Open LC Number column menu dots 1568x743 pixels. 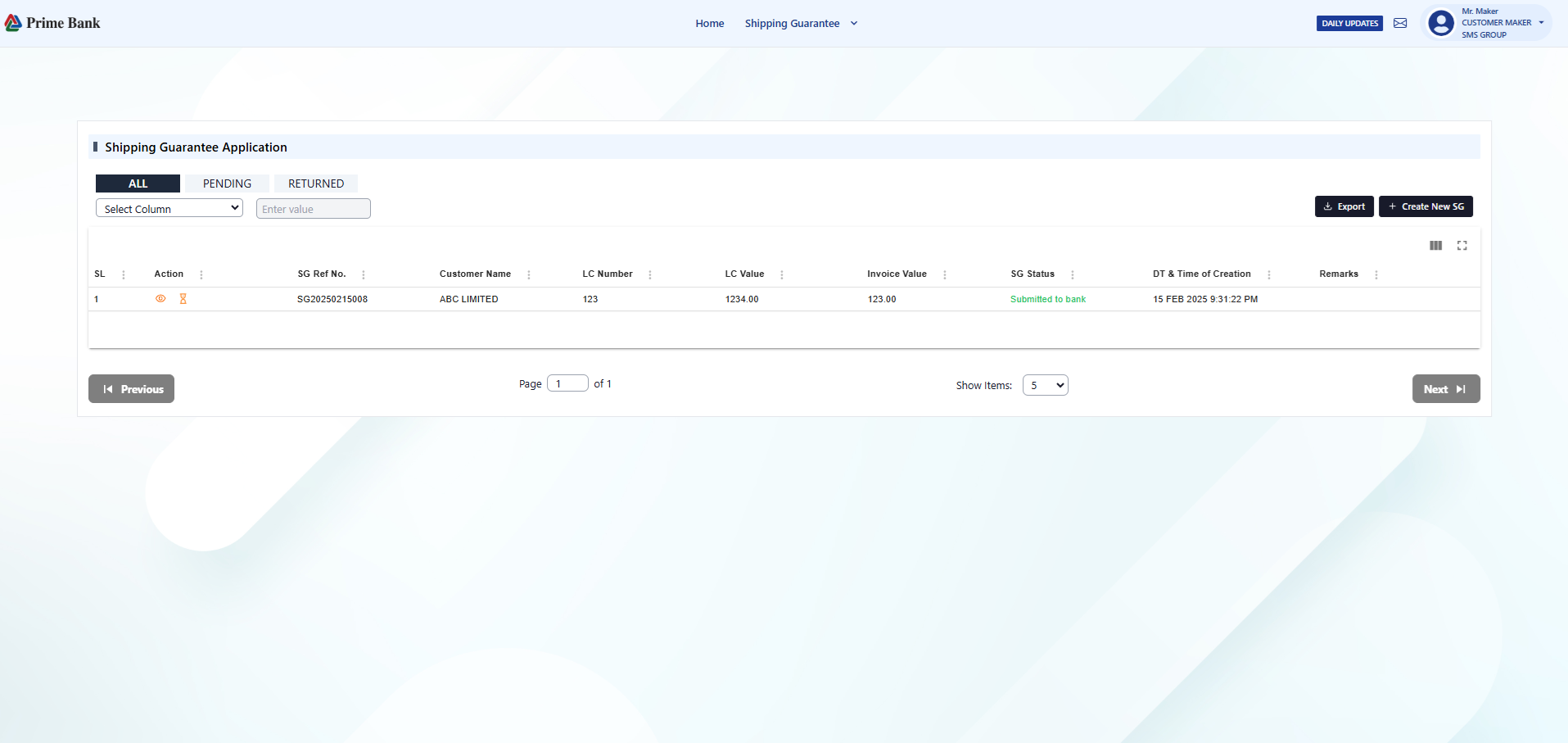pyautogui.click(x=650, y=274)
